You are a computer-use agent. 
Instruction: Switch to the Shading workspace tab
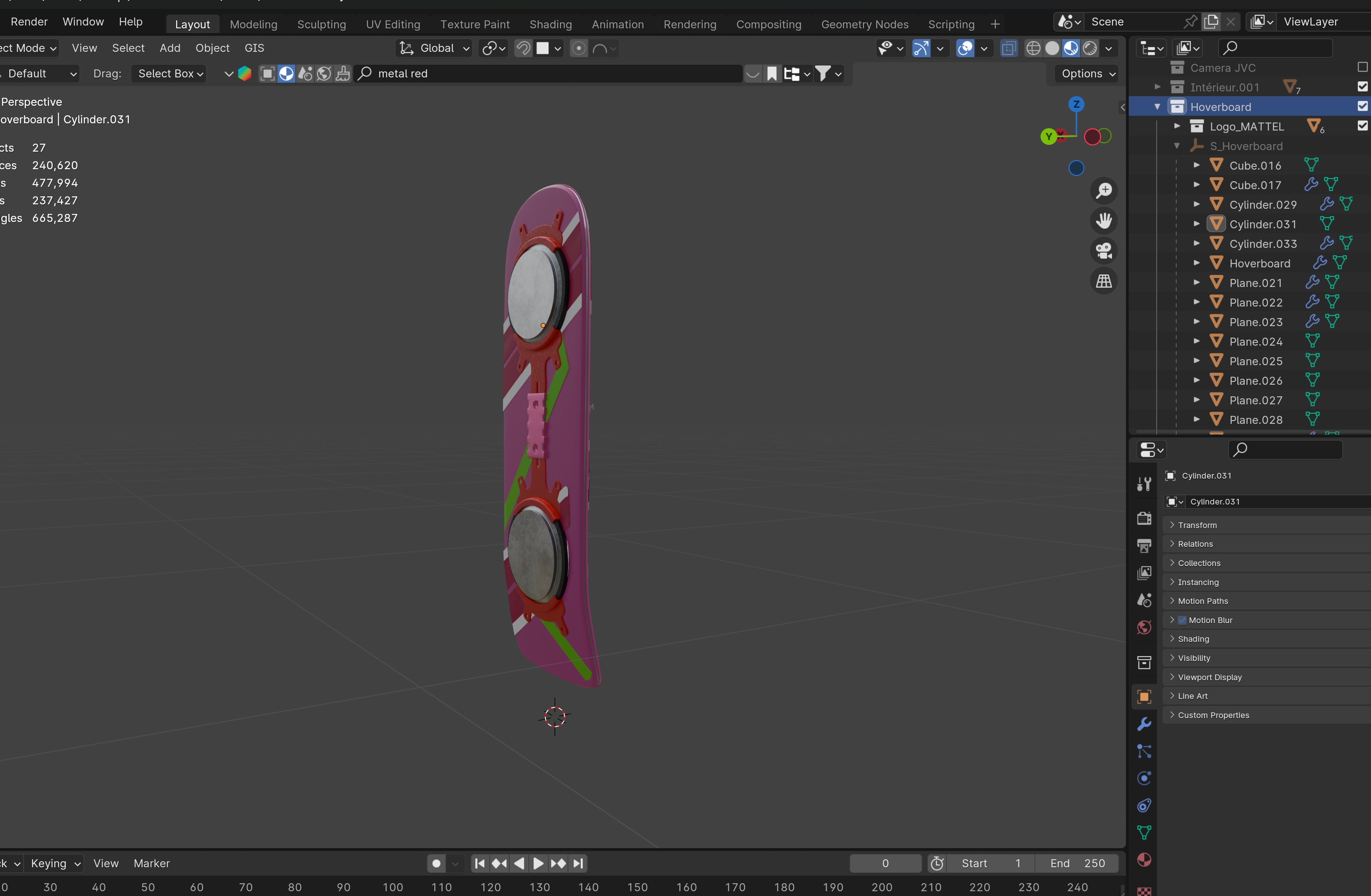[550, 24]
